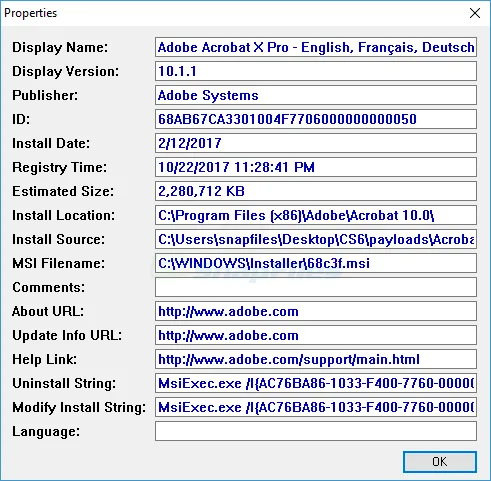Click the empty Language field

click(x=316, y=431)
